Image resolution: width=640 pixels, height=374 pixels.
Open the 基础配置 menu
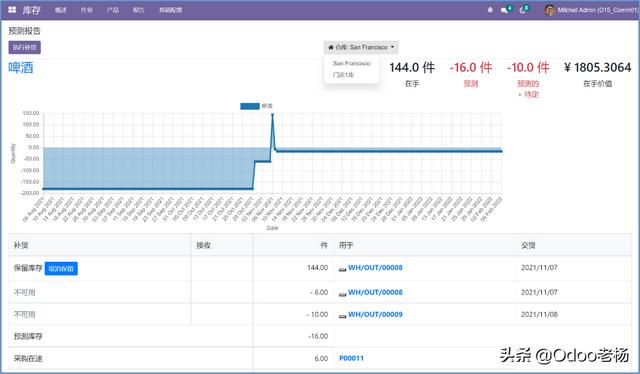[x=171, y=10]
